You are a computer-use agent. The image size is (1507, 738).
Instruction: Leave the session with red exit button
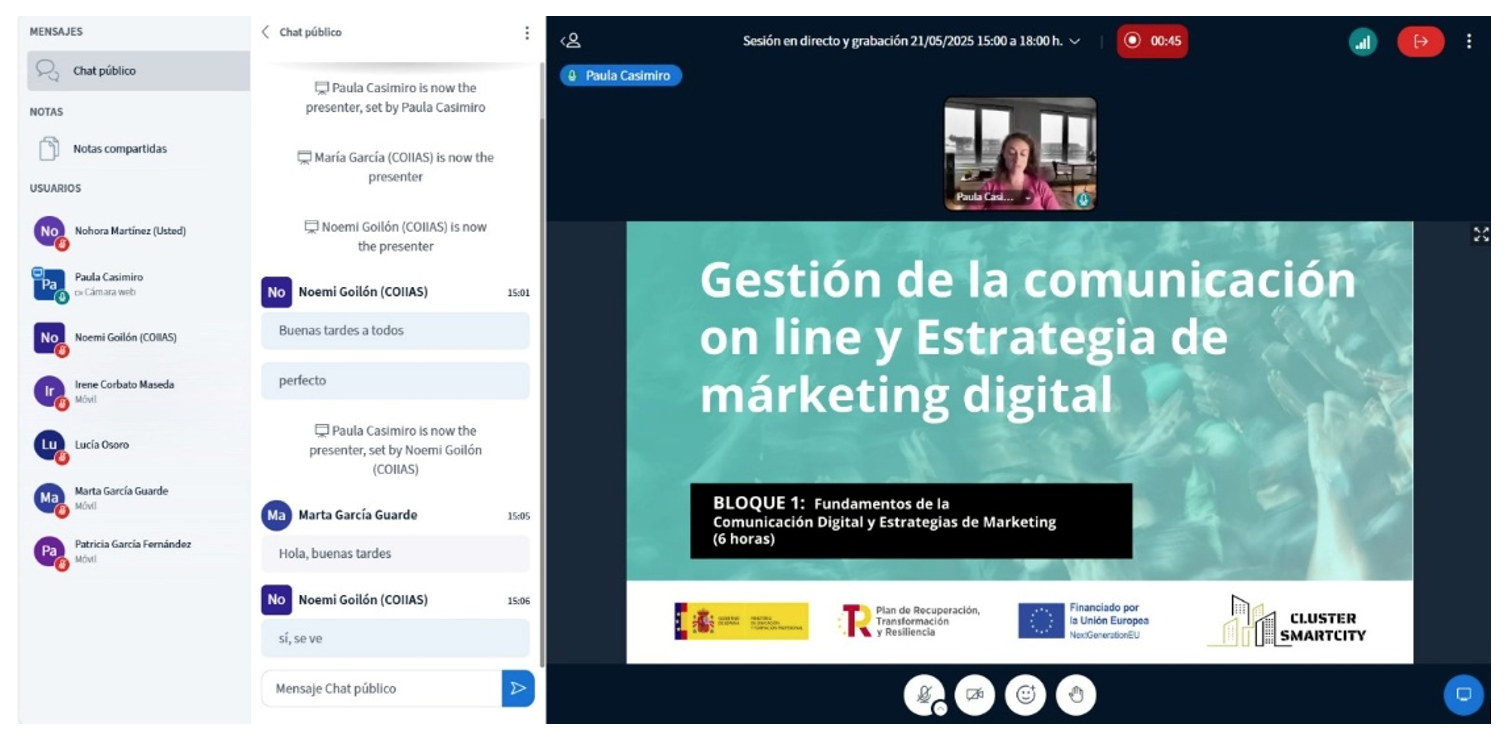[x=1420, y=42]
